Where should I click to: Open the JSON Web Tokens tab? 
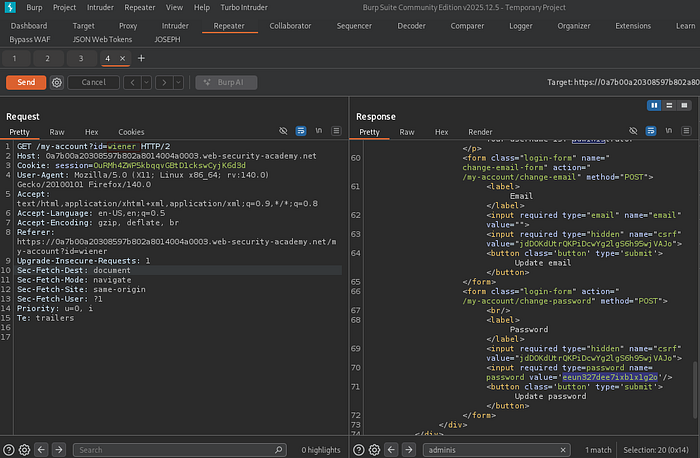click(x=102, y=39)
